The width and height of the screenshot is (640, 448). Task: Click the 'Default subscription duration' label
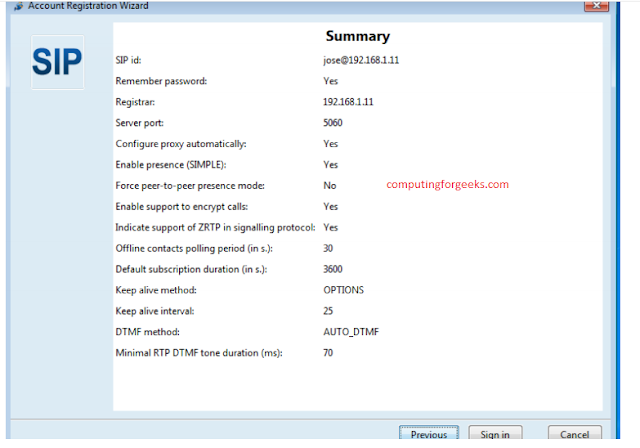[191, 269]
